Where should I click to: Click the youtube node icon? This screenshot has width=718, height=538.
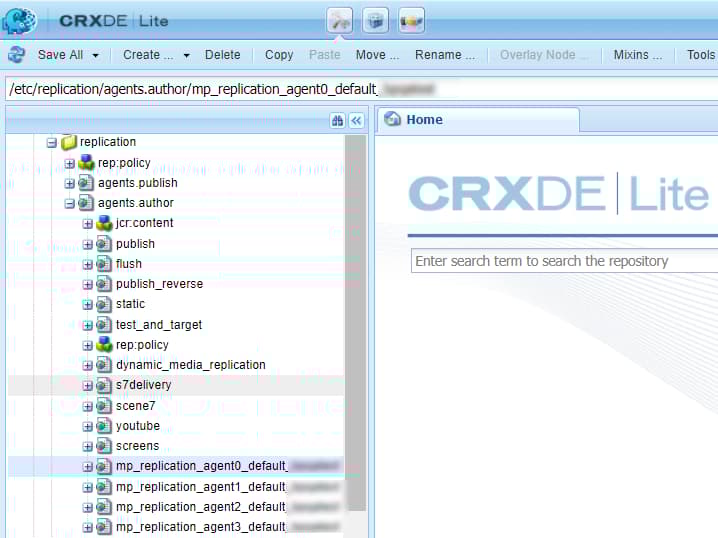[x=104, y=426]
